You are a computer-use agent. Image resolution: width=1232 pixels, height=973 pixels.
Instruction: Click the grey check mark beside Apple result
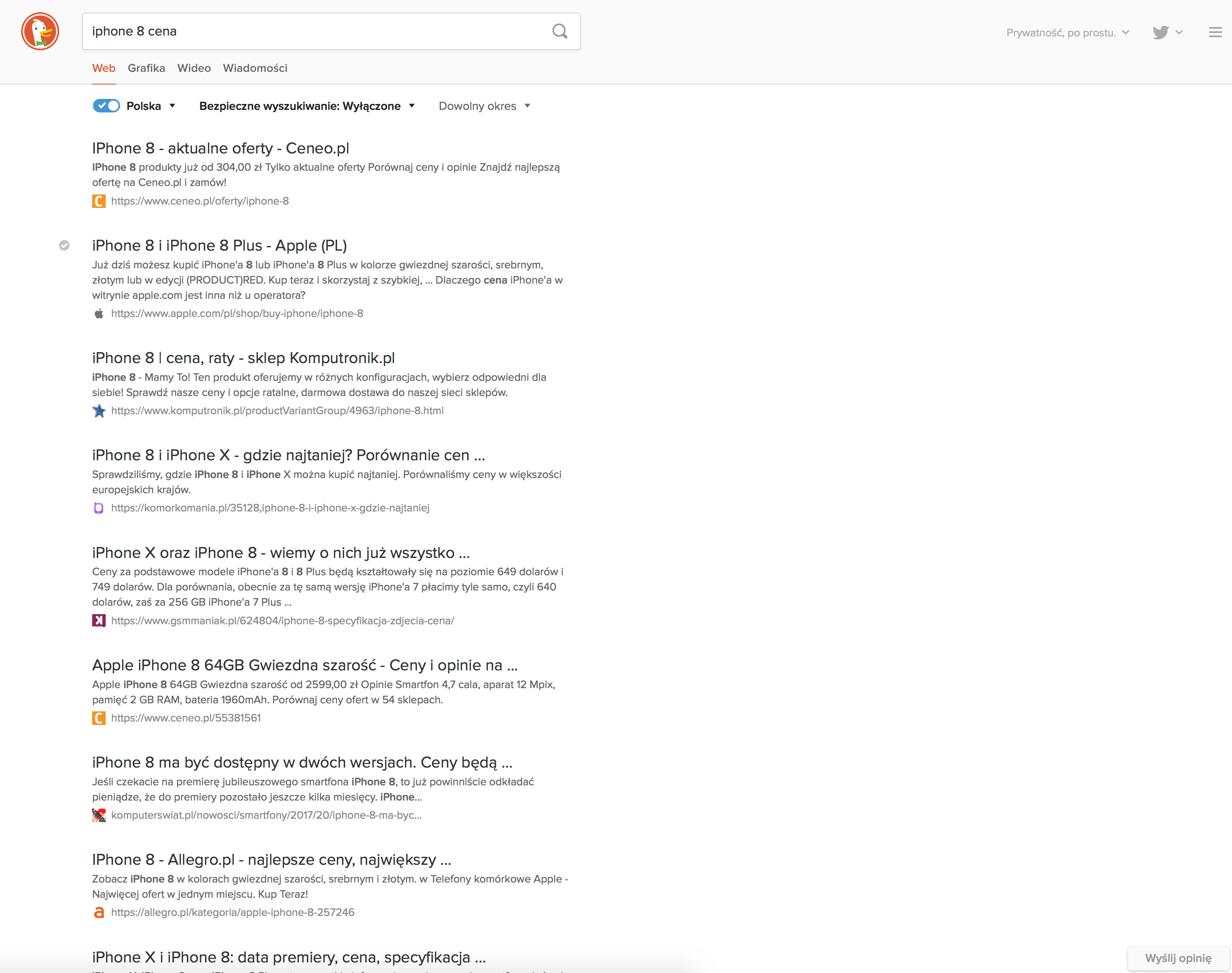[x=64, y=246]
